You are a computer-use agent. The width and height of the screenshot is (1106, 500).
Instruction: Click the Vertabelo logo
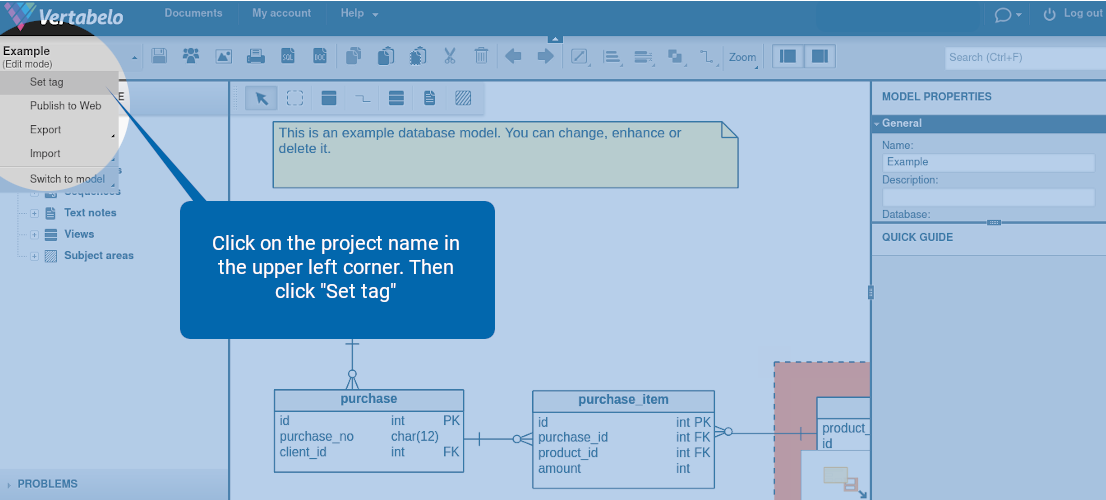pos(63,16)
